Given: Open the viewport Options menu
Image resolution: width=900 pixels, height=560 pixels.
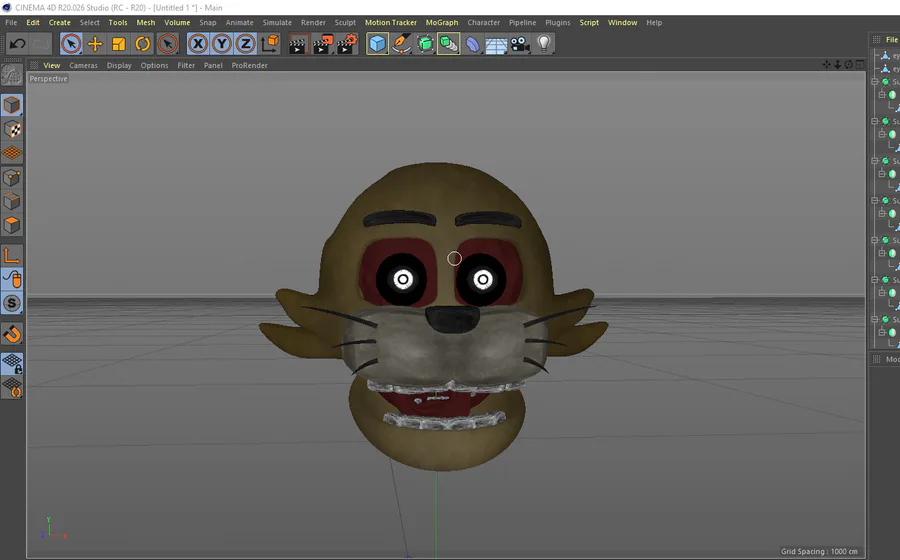Looking at the screenshot, I should click(x=154, y=65).
